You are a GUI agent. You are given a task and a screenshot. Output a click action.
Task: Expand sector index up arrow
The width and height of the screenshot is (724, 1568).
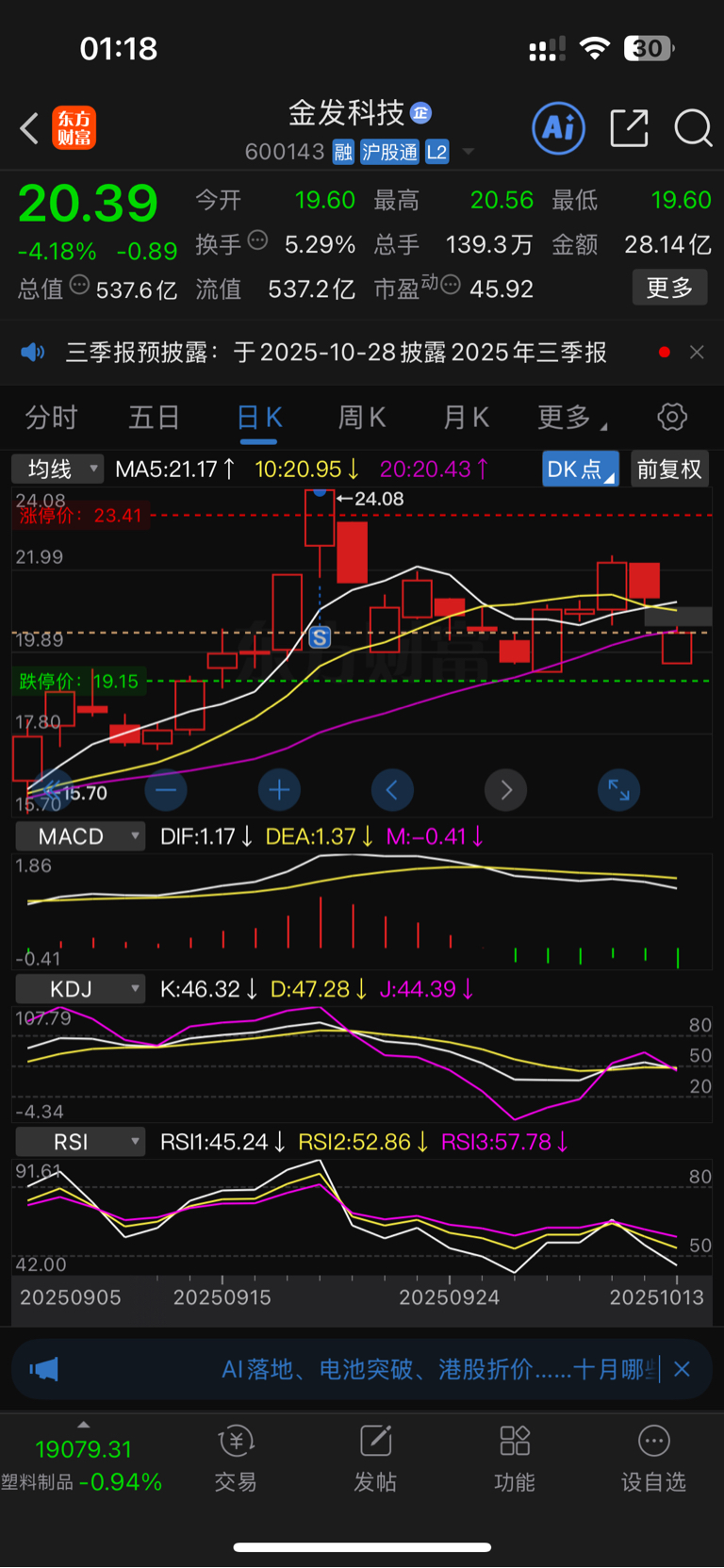click(x=84, y=1425)
